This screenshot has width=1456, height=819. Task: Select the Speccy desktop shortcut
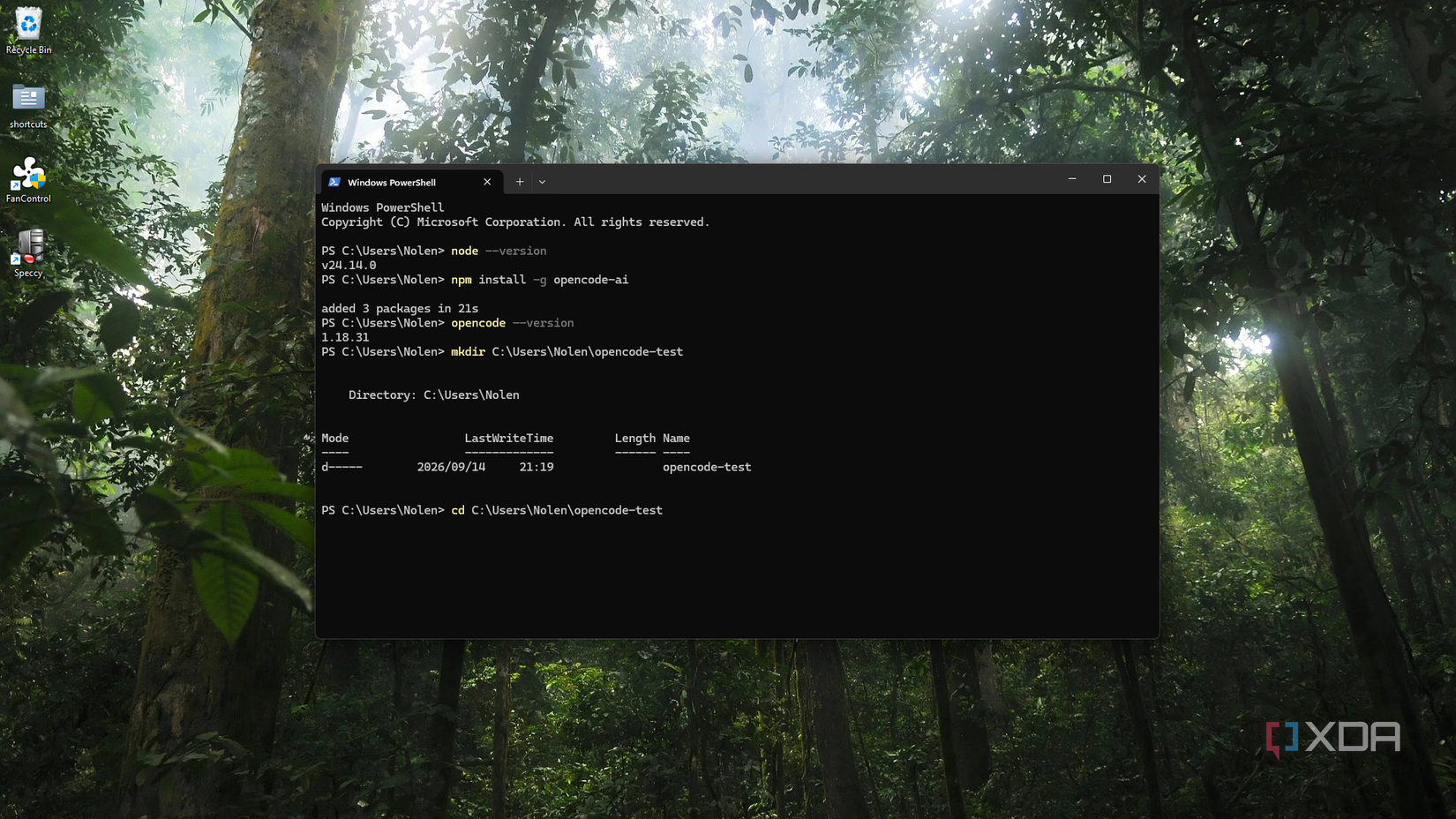pos(28,254)
